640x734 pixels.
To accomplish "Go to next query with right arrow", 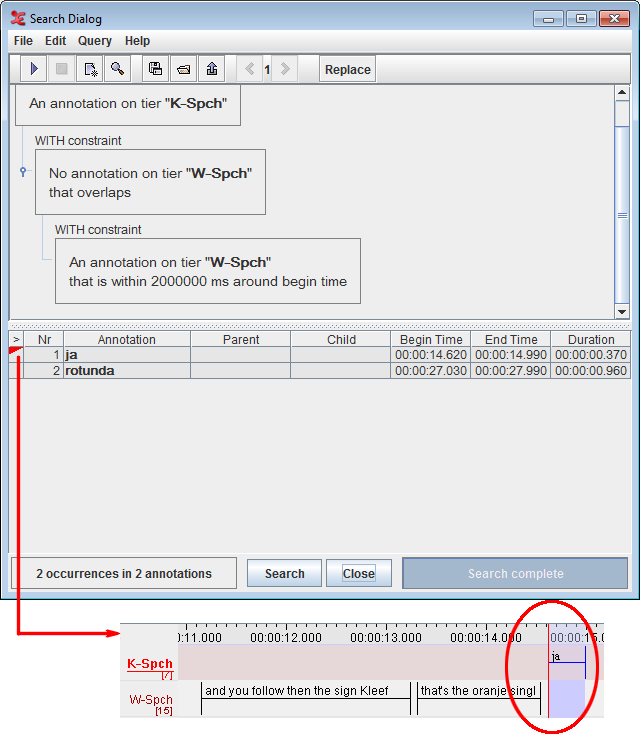I will click(x=285, y=69).
